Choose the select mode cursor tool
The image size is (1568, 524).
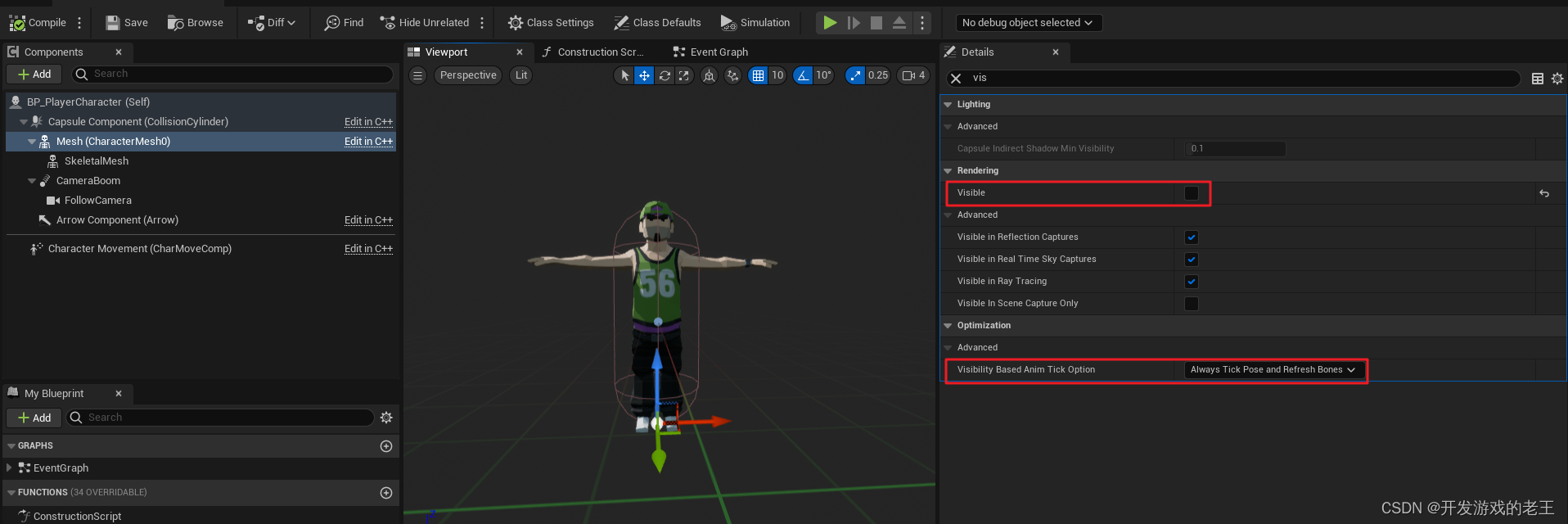[624, 75]
